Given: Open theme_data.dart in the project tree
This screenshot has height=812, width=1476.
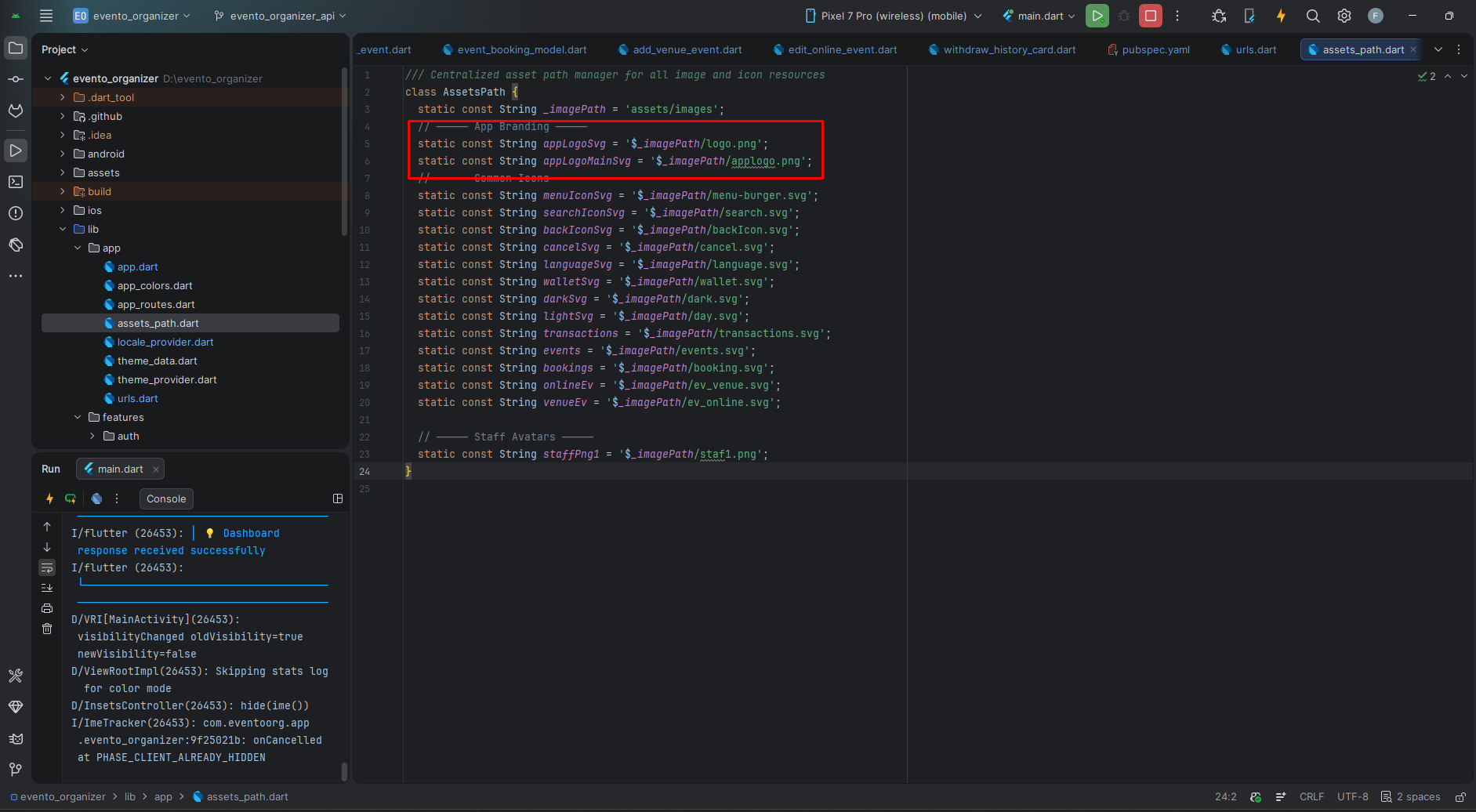Looking at the screenshot, I should [157, 361].
